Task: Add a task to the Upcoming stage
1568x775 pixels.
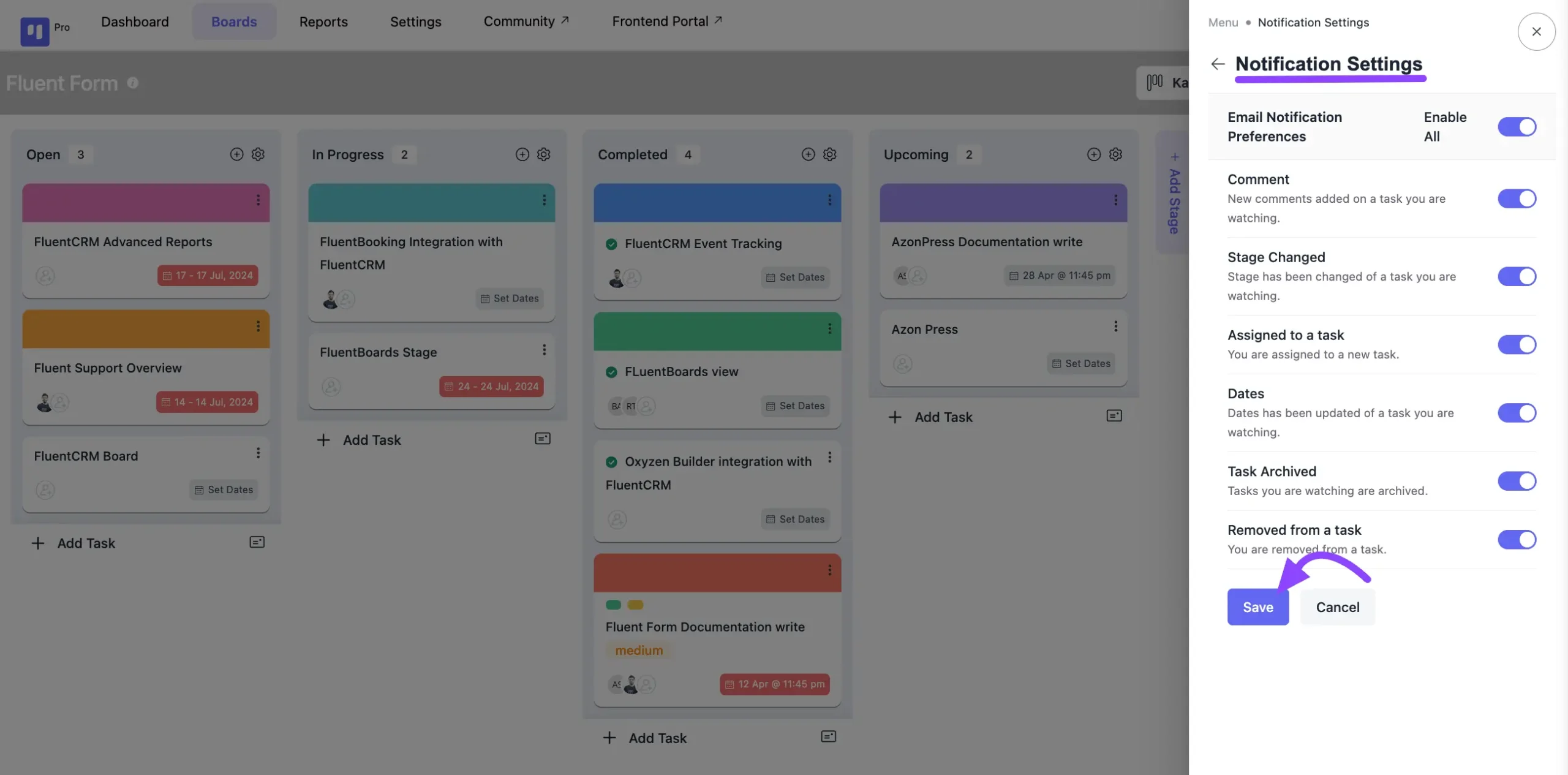Action: [x=931, y=417]
